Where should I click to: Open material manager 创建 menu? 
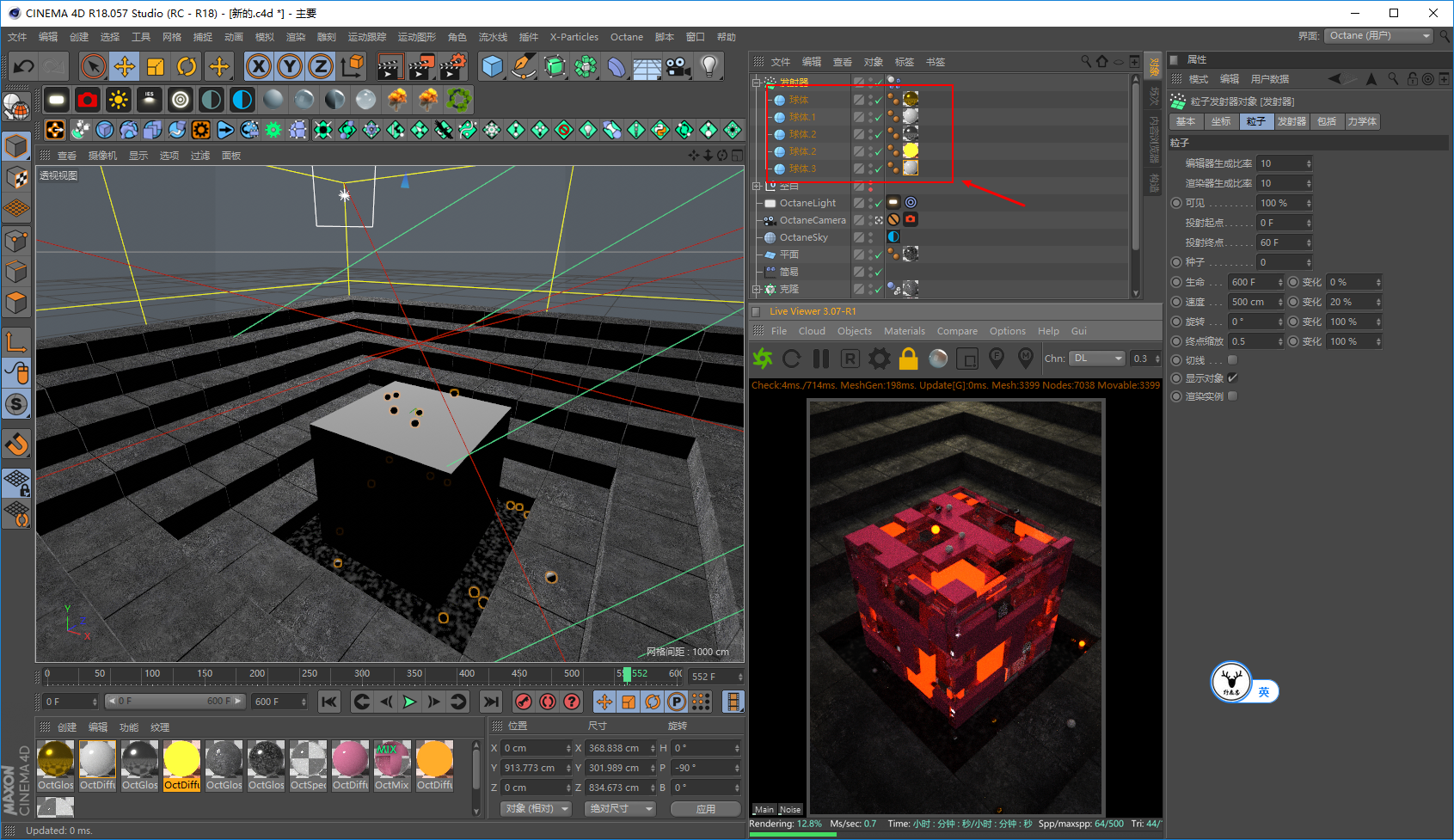pyautogui.click(x=67, y=727)
